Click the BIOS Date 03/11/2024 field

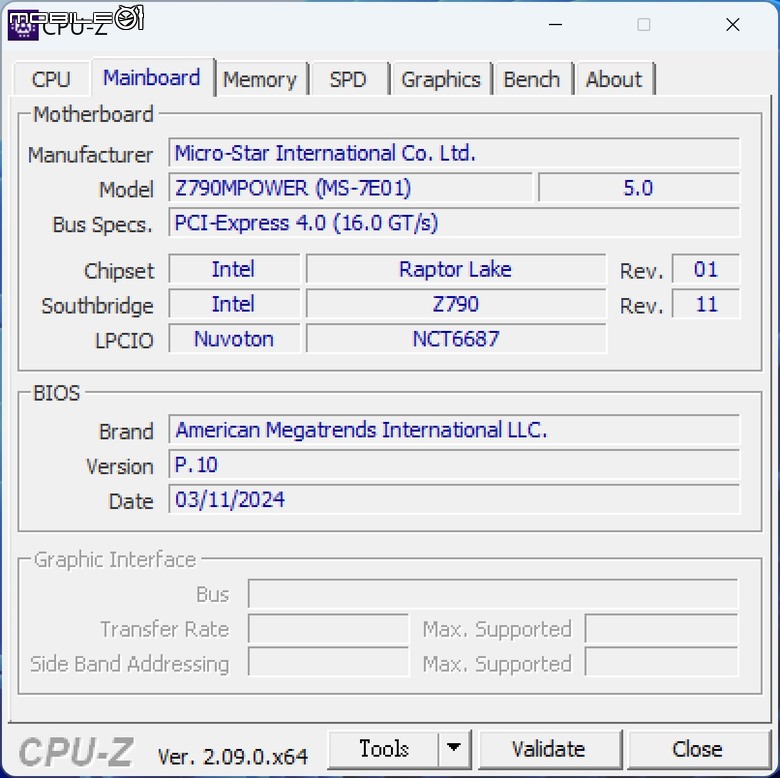pyautogui.click(x=454, y=499)
